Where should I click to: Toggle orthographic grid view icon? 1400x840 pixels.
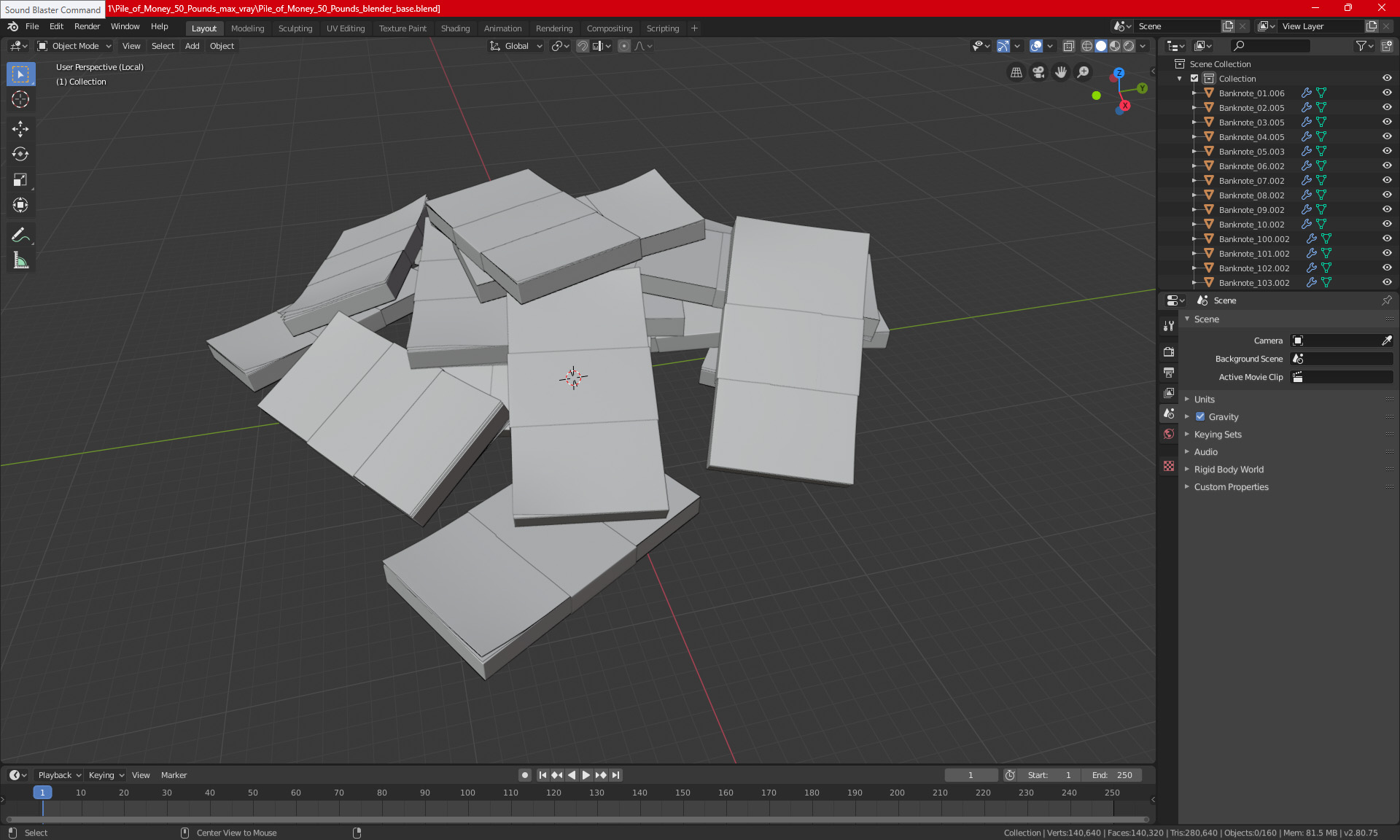tap(1016, 72)
